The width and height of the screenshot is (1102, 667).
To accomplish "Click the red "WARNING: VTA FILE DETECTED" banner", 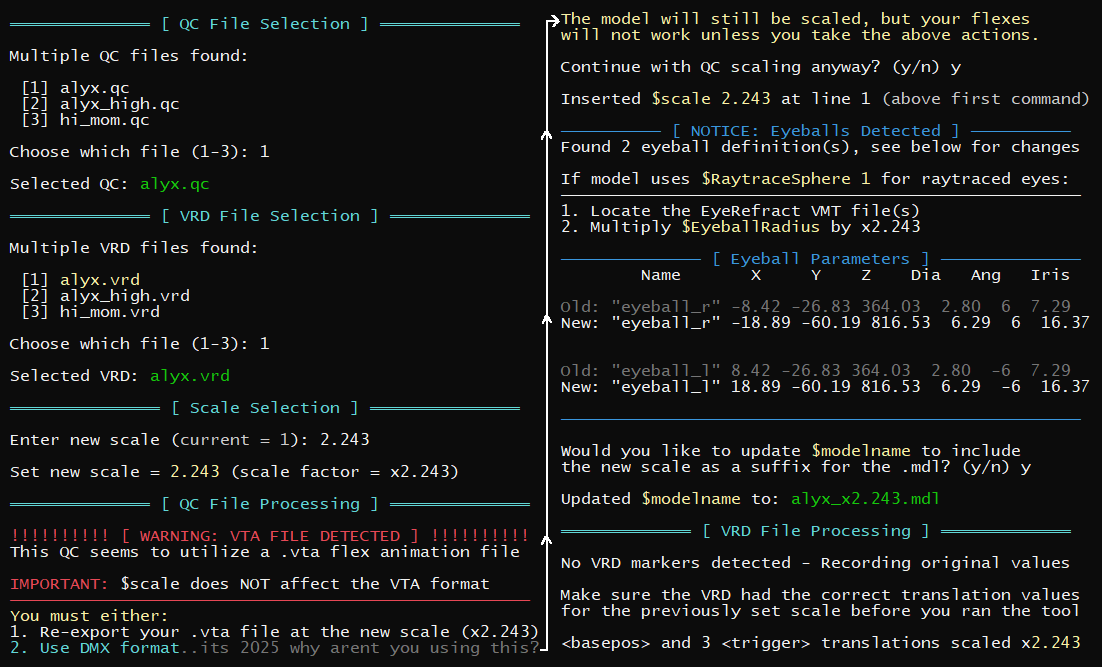I will pyautogui.click(x=269, y=536).
